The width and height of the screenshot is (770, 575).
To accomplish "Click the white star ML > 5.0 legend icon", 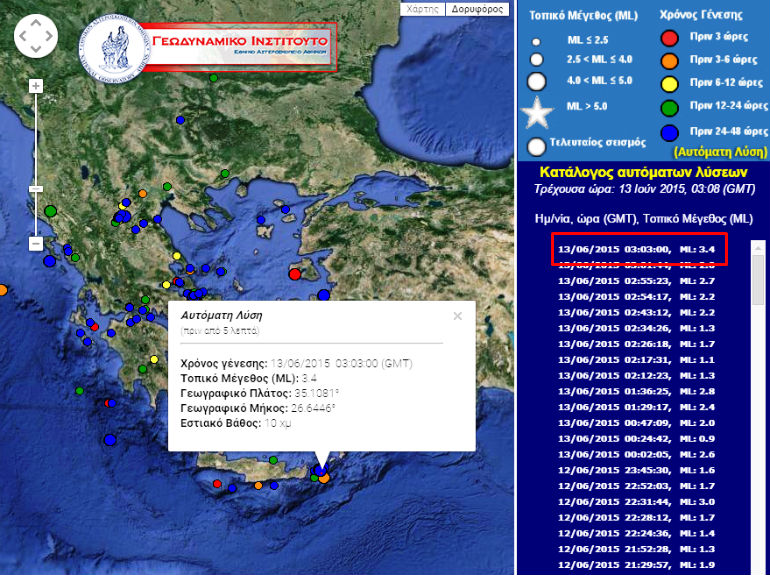I will point(538,113).
